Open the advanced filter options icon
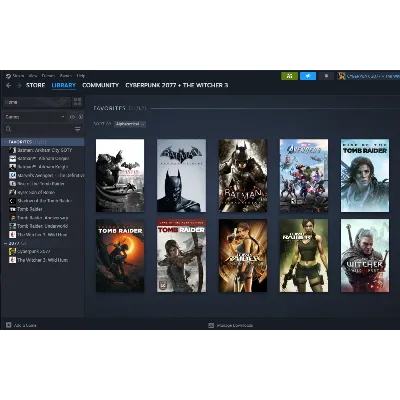The width and height of the screenshot is (400, 400). (78, 129)
